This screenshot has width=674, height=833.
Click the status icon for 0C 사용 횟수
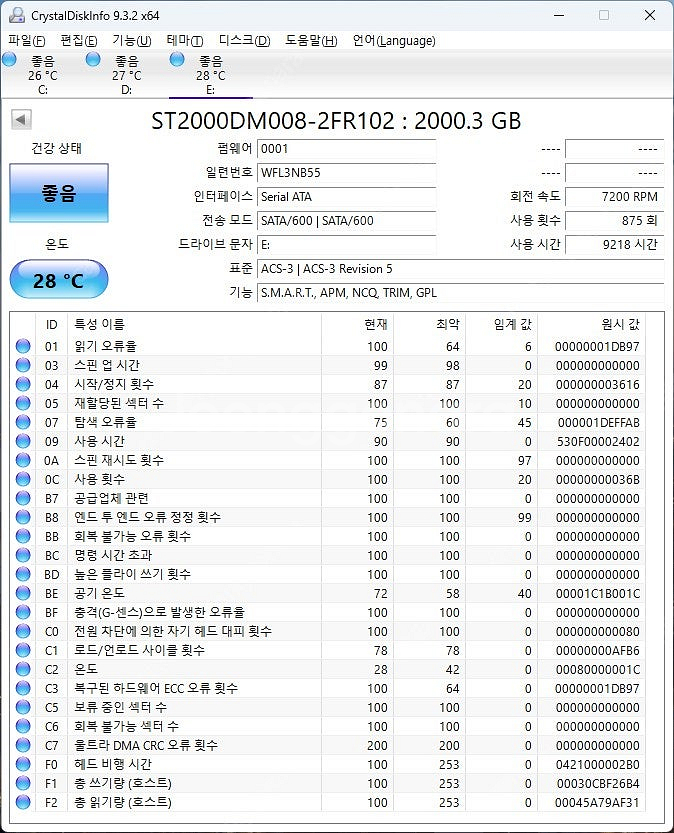tap(23, 479)
